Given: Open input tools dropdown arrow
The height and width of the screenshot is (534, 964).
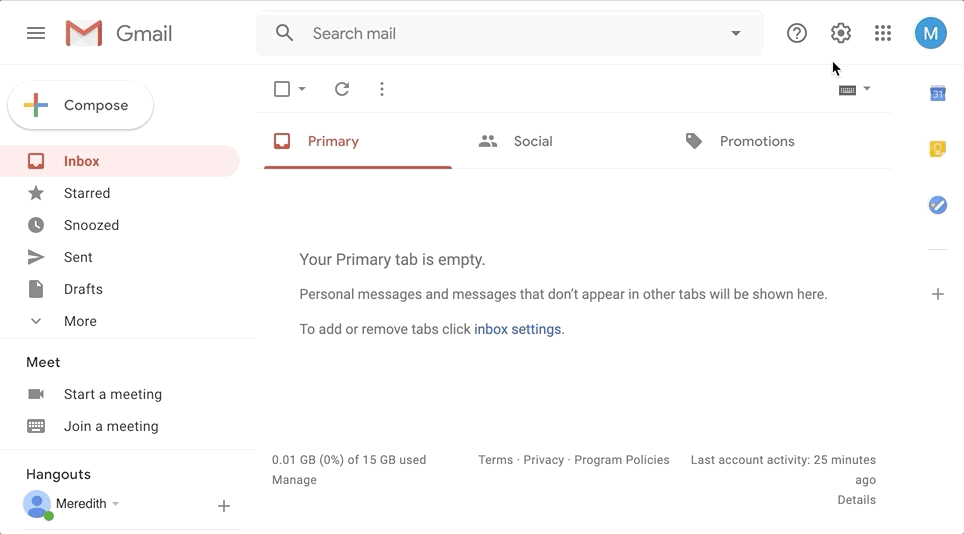Looking at the screenshot, I should (x=867, y=88).
